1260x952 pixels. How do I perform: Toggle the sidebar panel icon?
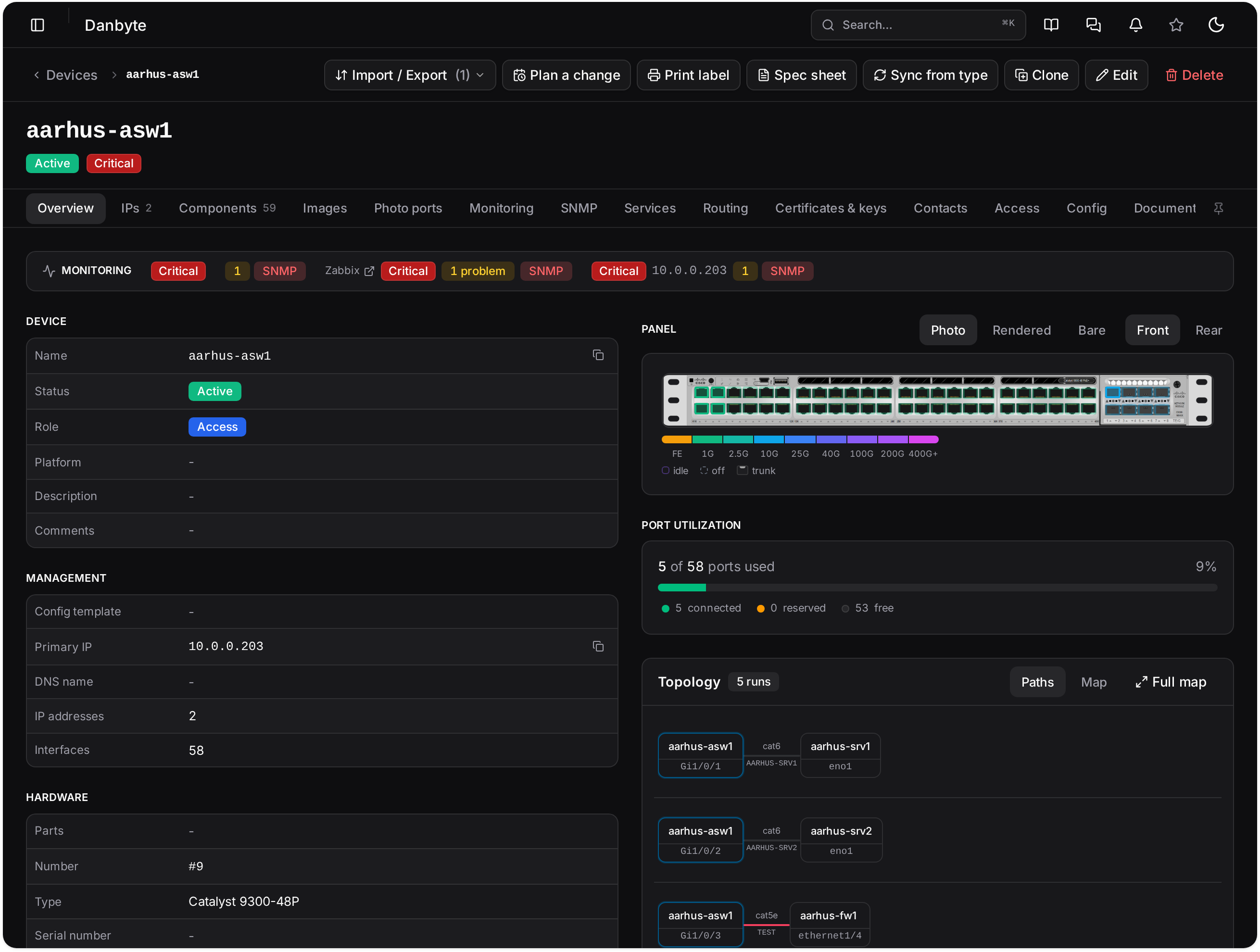tap(38, 25)
